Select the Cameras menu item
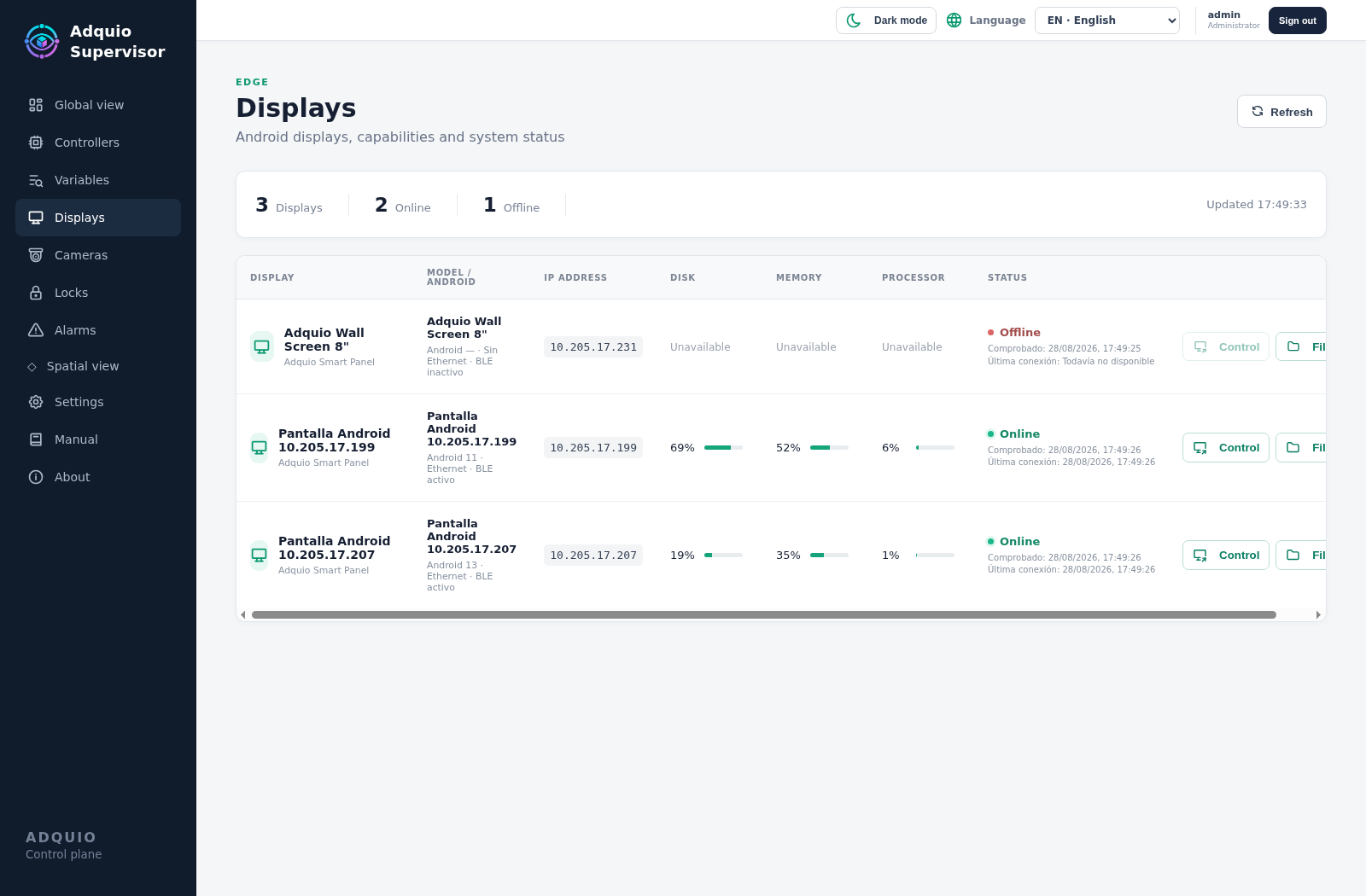The height and width of the screenshot is (896, 1366). [x=98, y=255]
